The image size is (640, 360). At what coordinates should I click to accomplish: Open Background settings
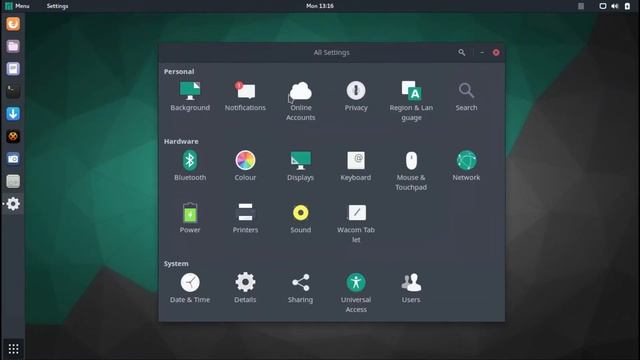tap(190, 97)
